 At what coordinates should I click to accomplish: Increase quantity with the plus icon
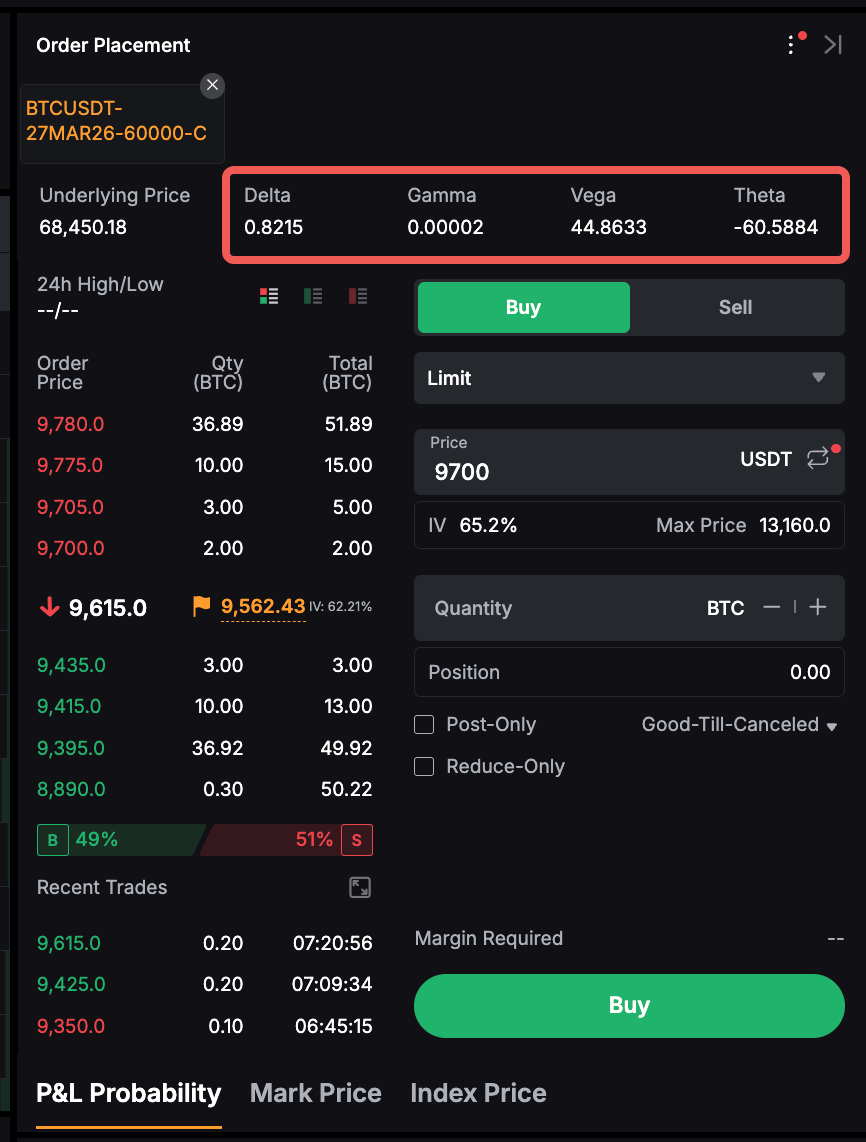(x=818, y=607)
